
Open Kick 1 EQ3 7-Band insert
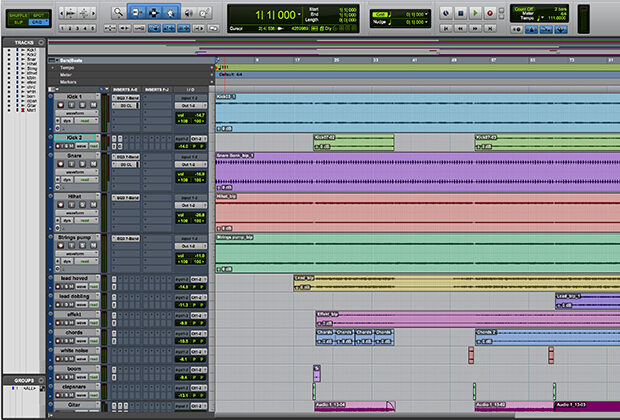(x=126, y=98)
